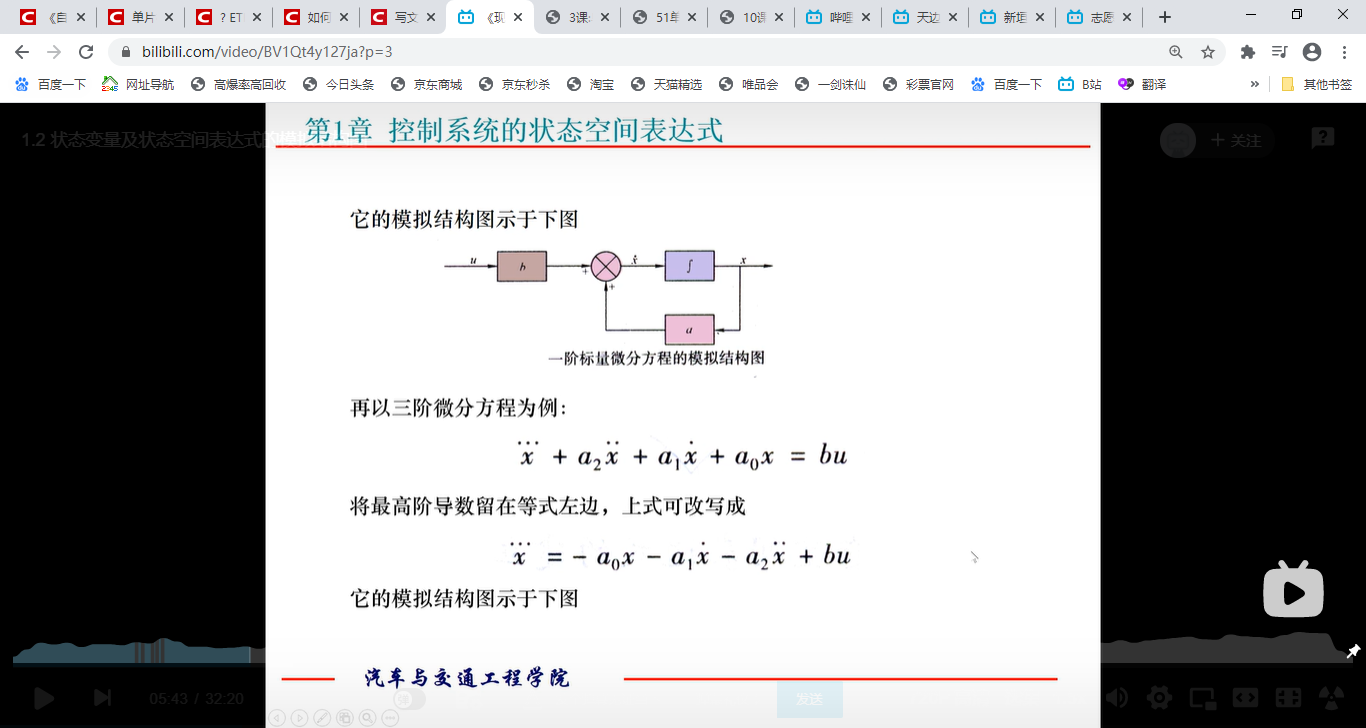The width and height of the screenshot is (1366, 728).
Task: Open Chrome extensions puzzle icon
Action: coord(1247,52)
